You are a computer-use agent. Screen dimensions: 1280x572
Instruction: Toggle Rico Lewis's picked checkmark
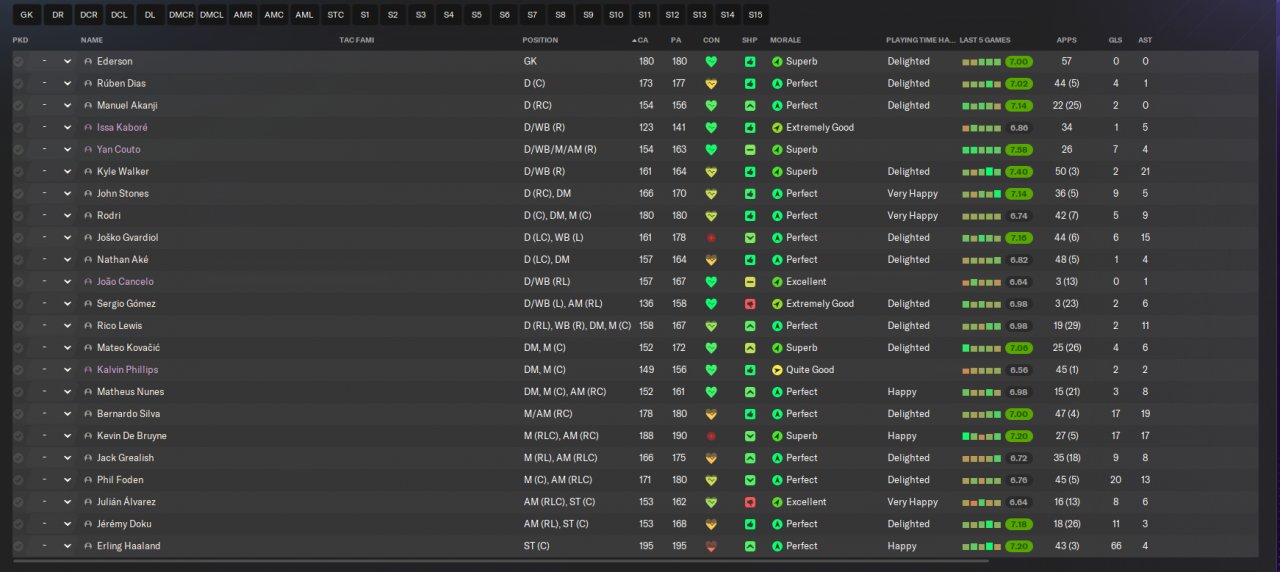(18, 326)
